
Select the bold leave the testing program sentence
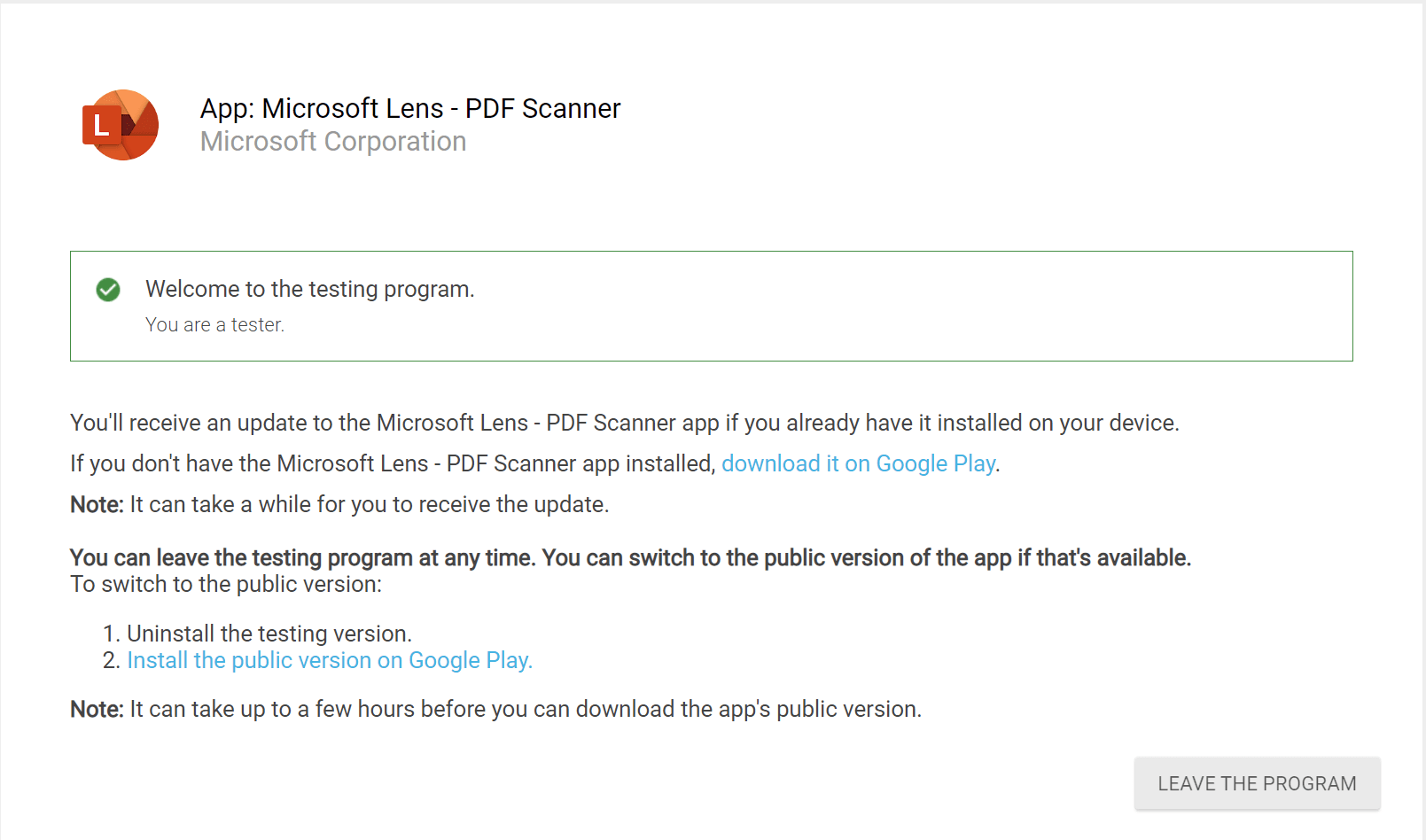click(x=629, y=557)
